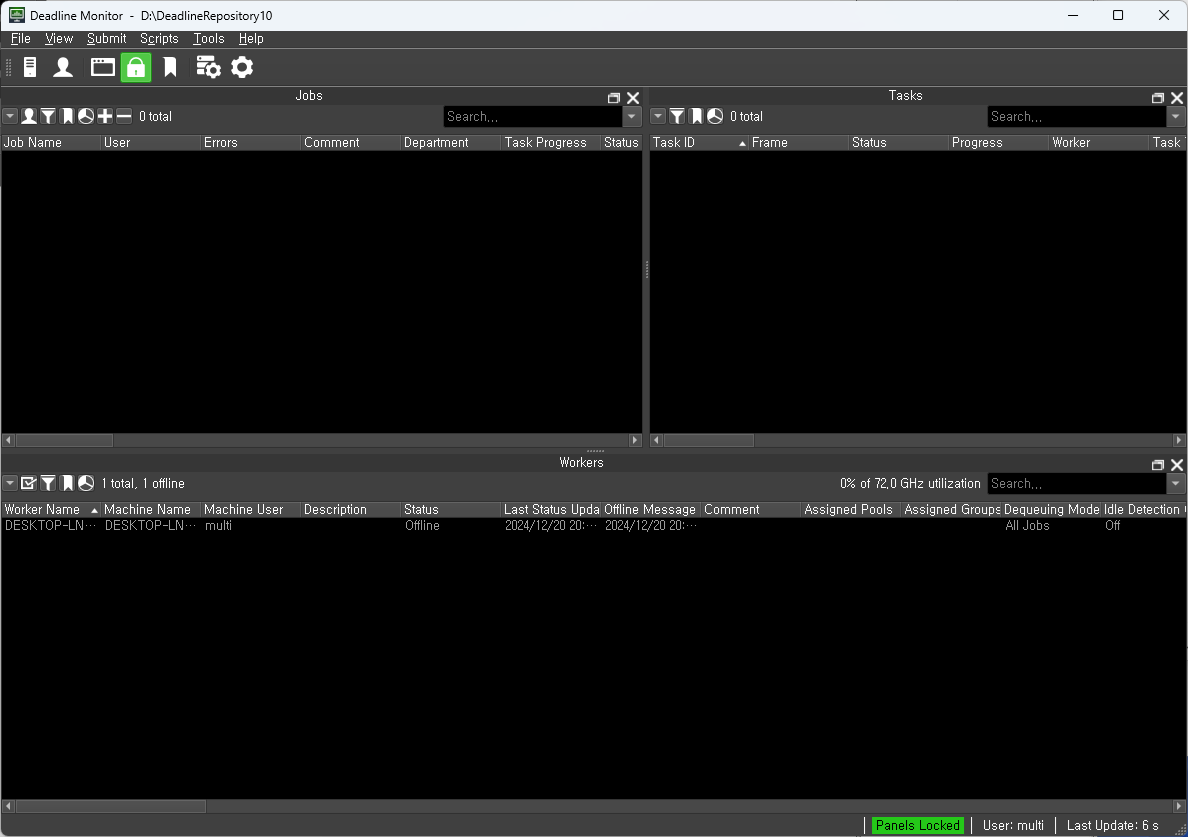Open the repository options server-gear icon
Screen dimensions: 1188x837
click(x=208, y=67)
